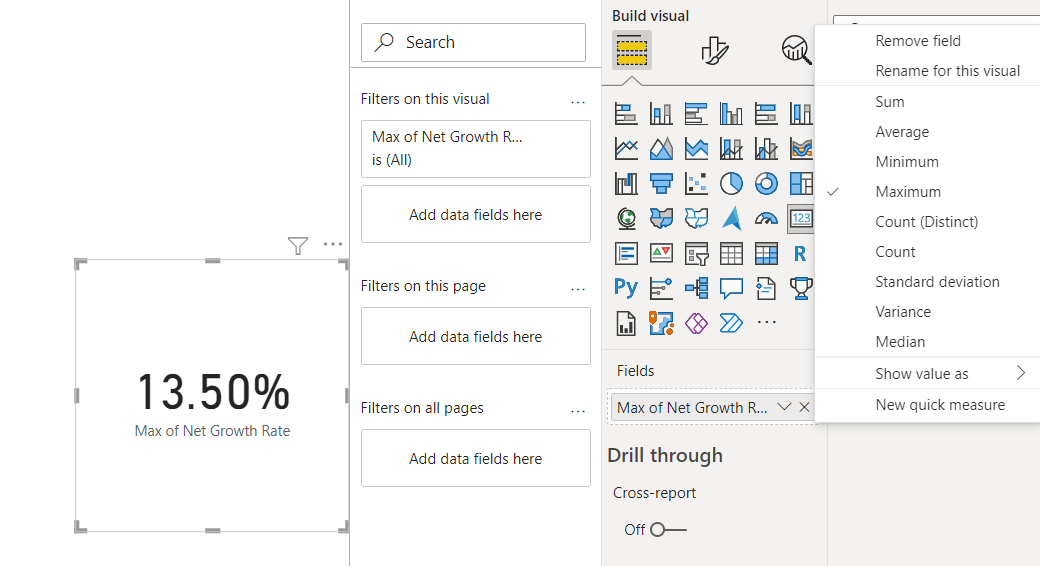Viewport: 1040px width, 566px height.
Task: Select the Metrics trophy visual
Action: pyautogui.click(x=801, y=288)
